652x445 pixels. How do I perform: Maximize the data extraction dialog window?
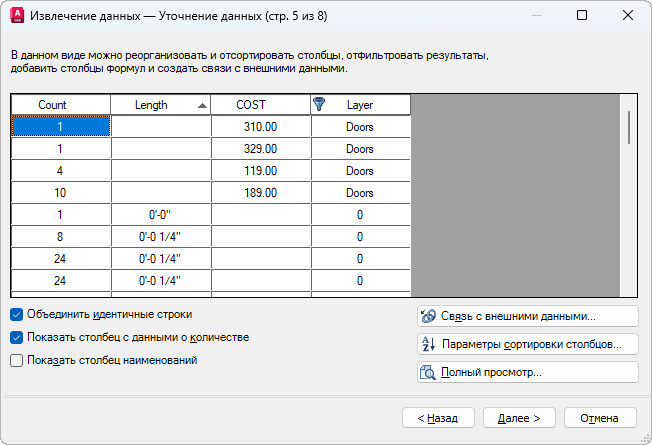[582, 15]
